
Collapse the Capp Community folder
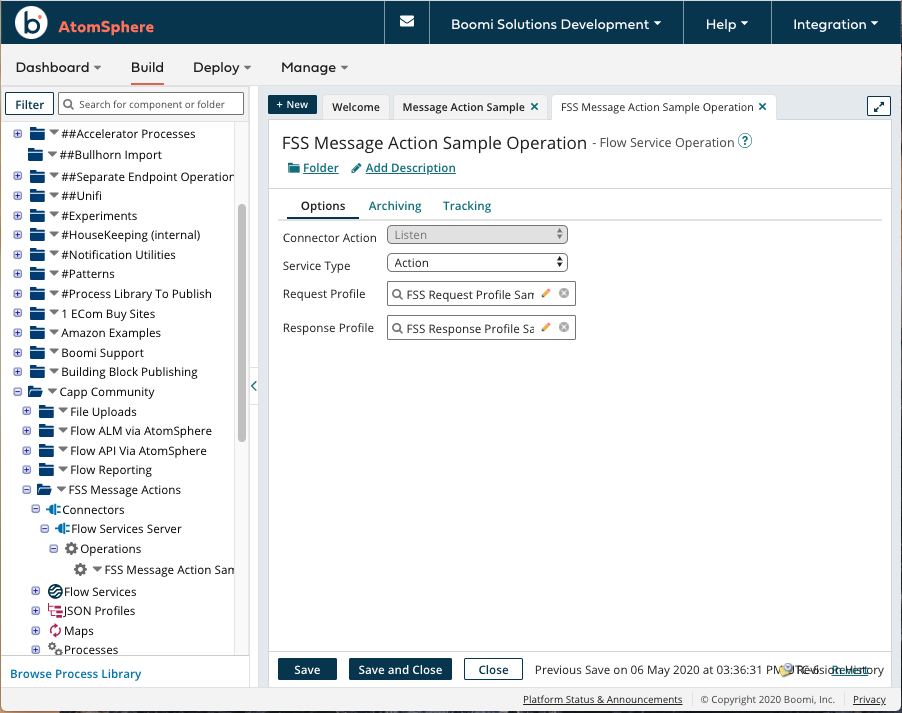pos(18,392)
